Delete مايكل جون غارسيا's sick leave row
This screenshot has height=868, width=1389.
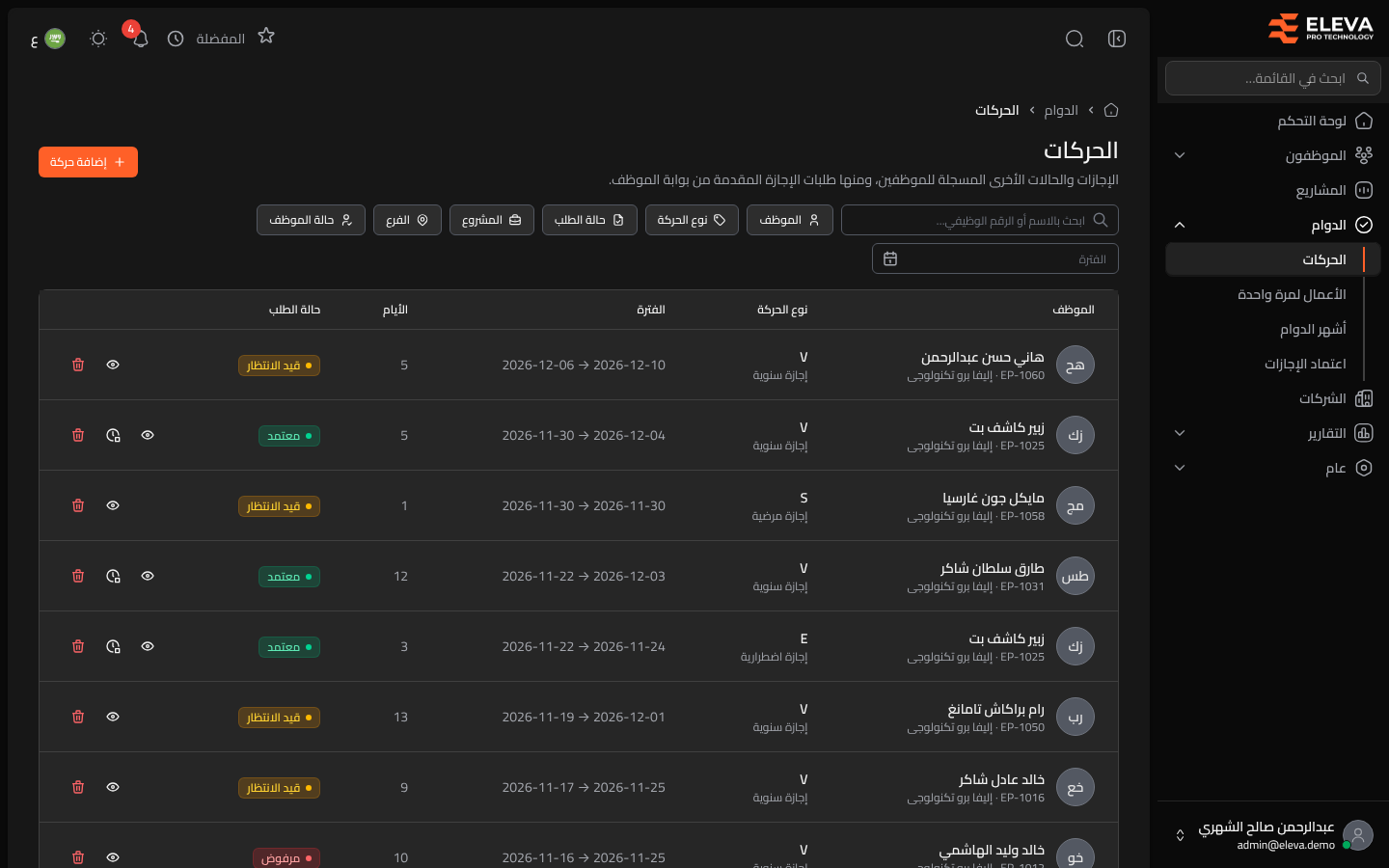tap(78, 505)
